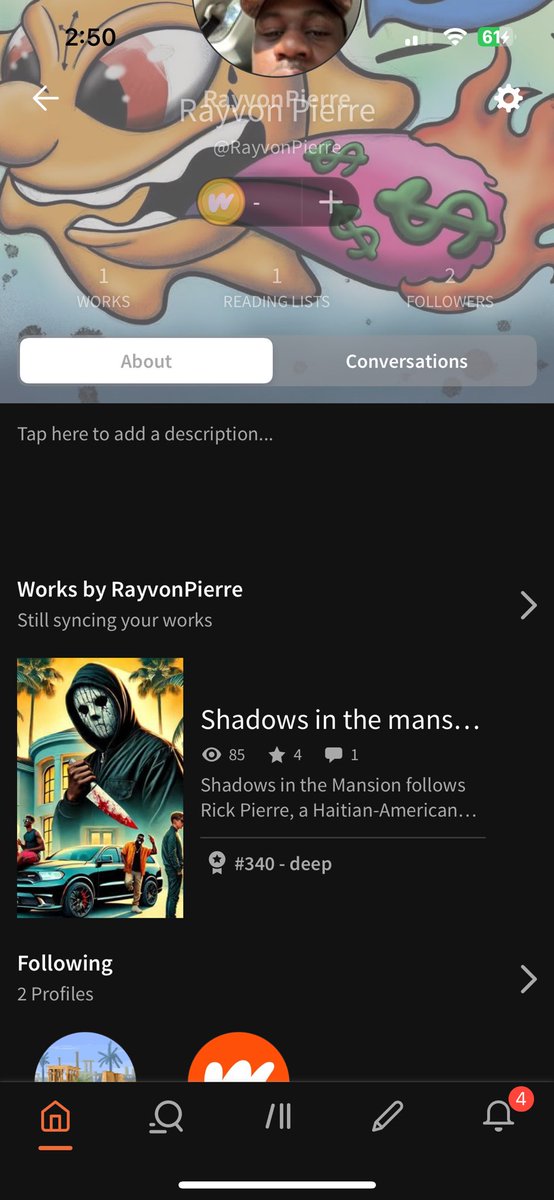This screenshot has width=554, height=1200.
Task: Tap the comment bubble icon showing 1
Action: [x=333, y=755]
